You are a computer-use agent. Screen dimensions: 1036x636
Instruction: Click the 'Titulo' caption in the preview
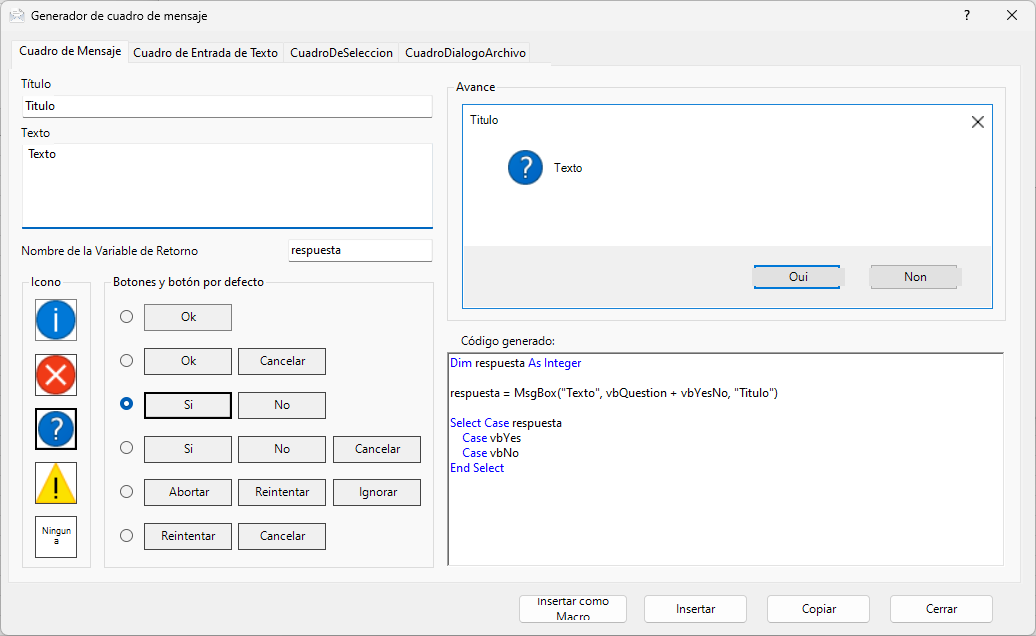coord(484,120)
